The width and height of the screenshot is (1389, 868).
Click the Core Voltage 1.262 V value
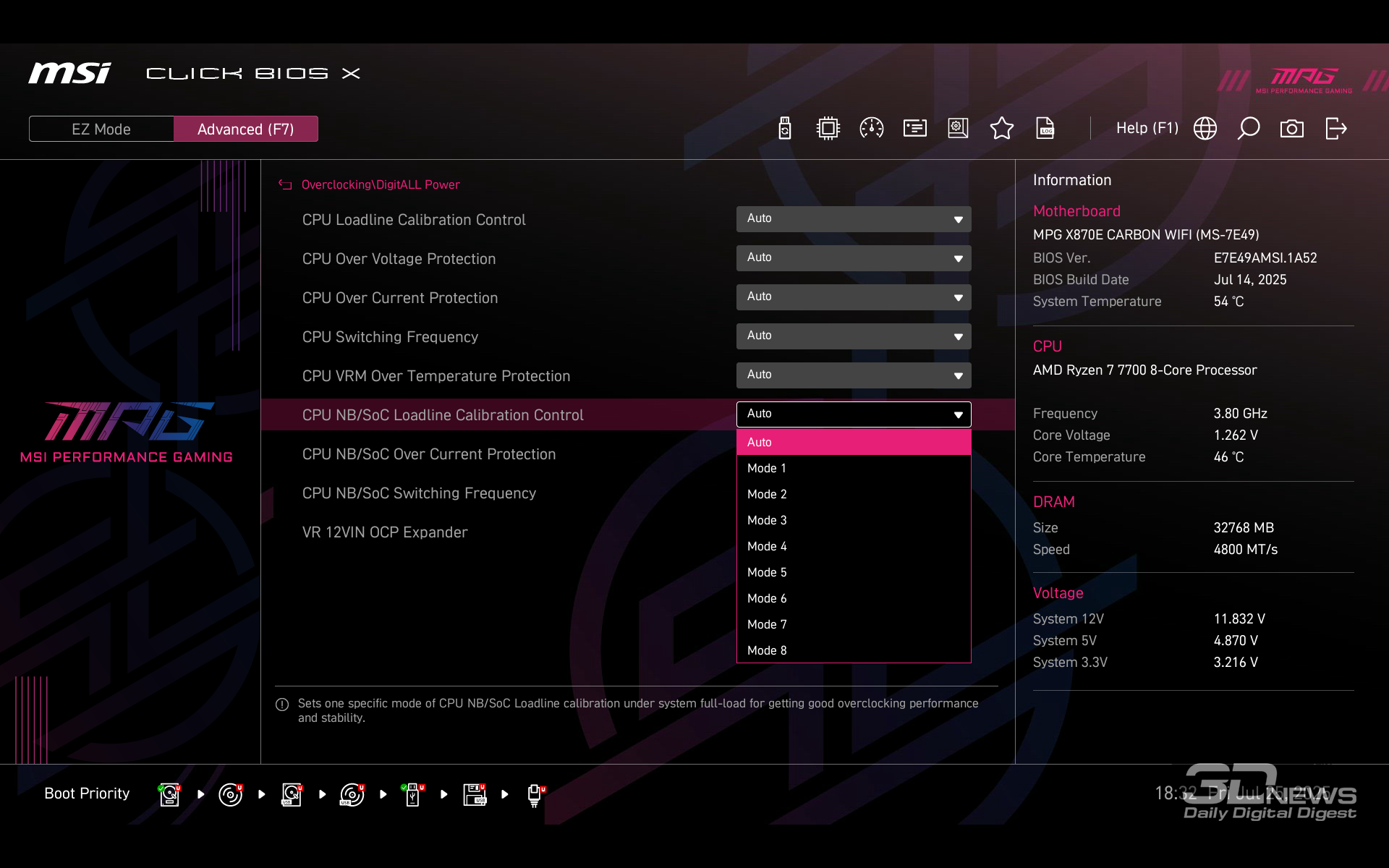pyautogui.click(x=1236, y=435)
